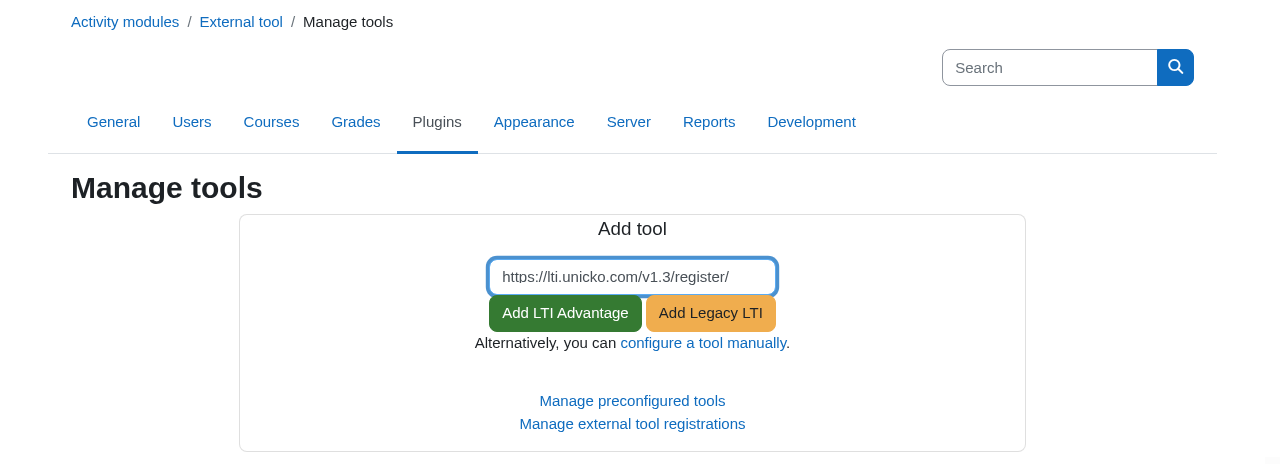Click the Add tool heading text
The image size is (1280, 464).
pyautogui.click(x=632, y=228)
